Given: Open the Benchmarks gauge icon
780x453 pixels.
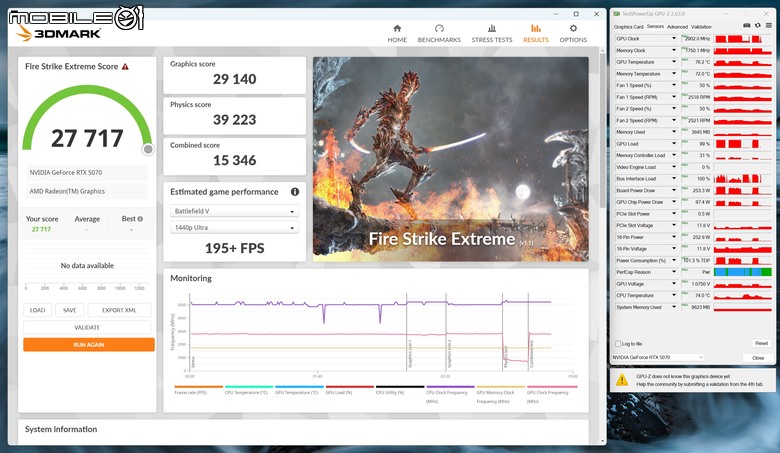Looking at the screenshot, I should (x=439, y=28).
